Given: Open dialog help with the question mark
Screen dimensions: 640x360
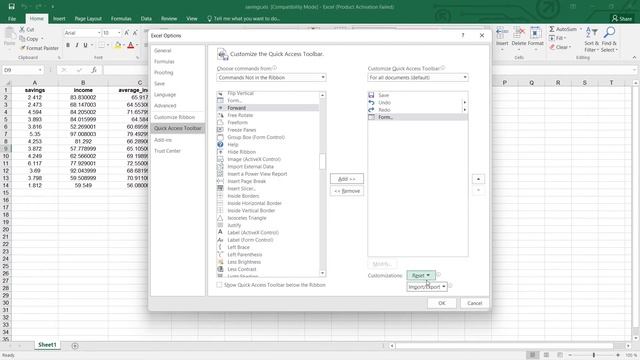Looking at the screenshot, I should click(463, 36).
